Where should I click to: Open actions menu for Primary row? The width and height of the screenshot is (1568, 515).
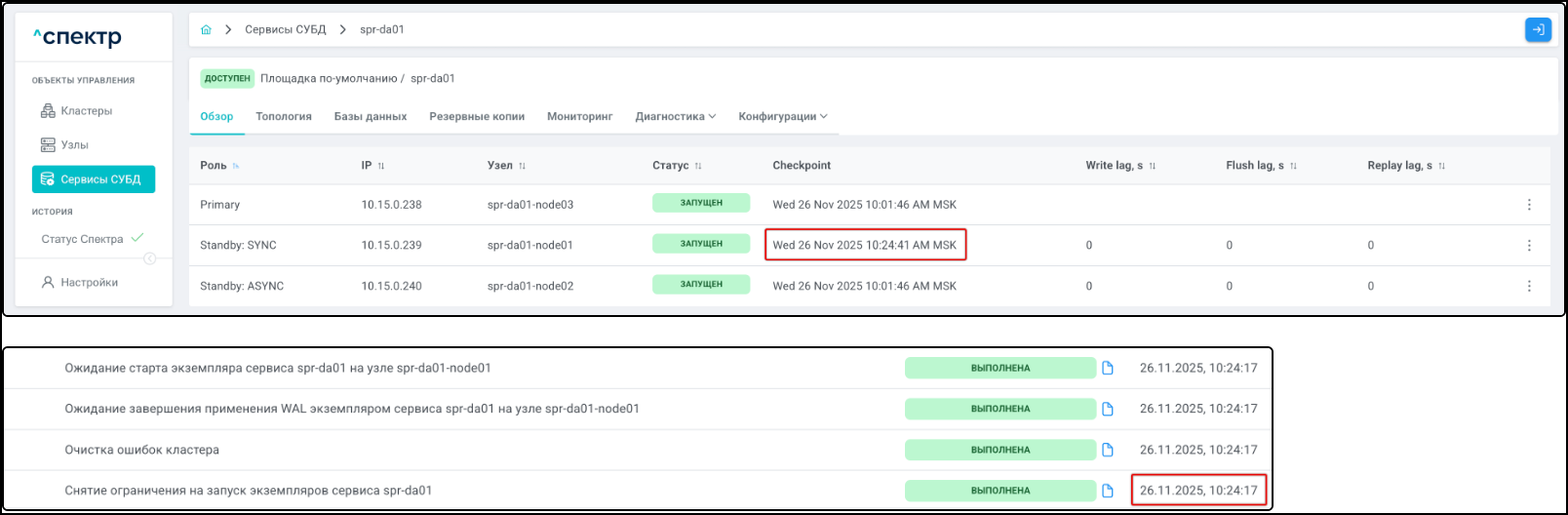[x=1528, y=205]
